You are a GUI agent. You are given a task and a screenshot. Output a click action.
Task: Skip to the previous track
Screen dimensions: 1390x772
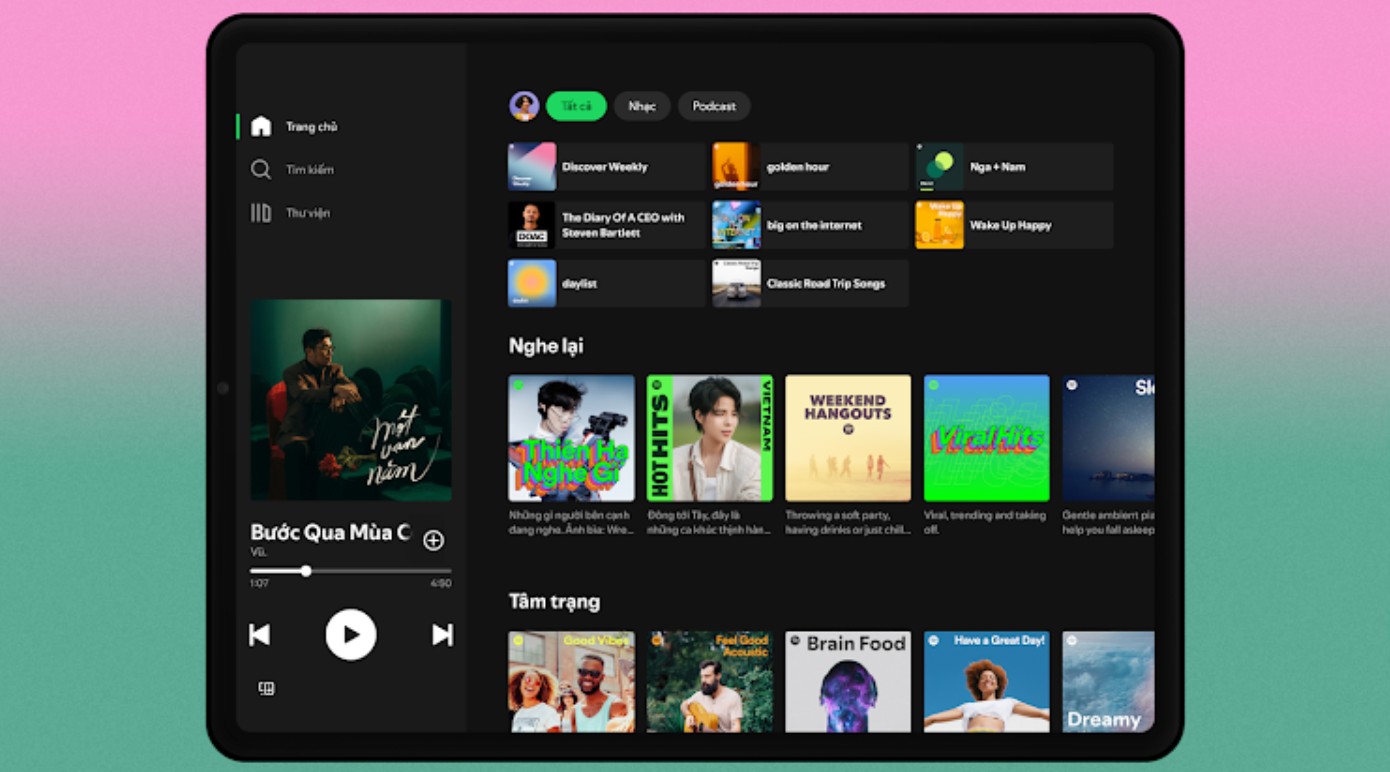click(x=260, y=635)
